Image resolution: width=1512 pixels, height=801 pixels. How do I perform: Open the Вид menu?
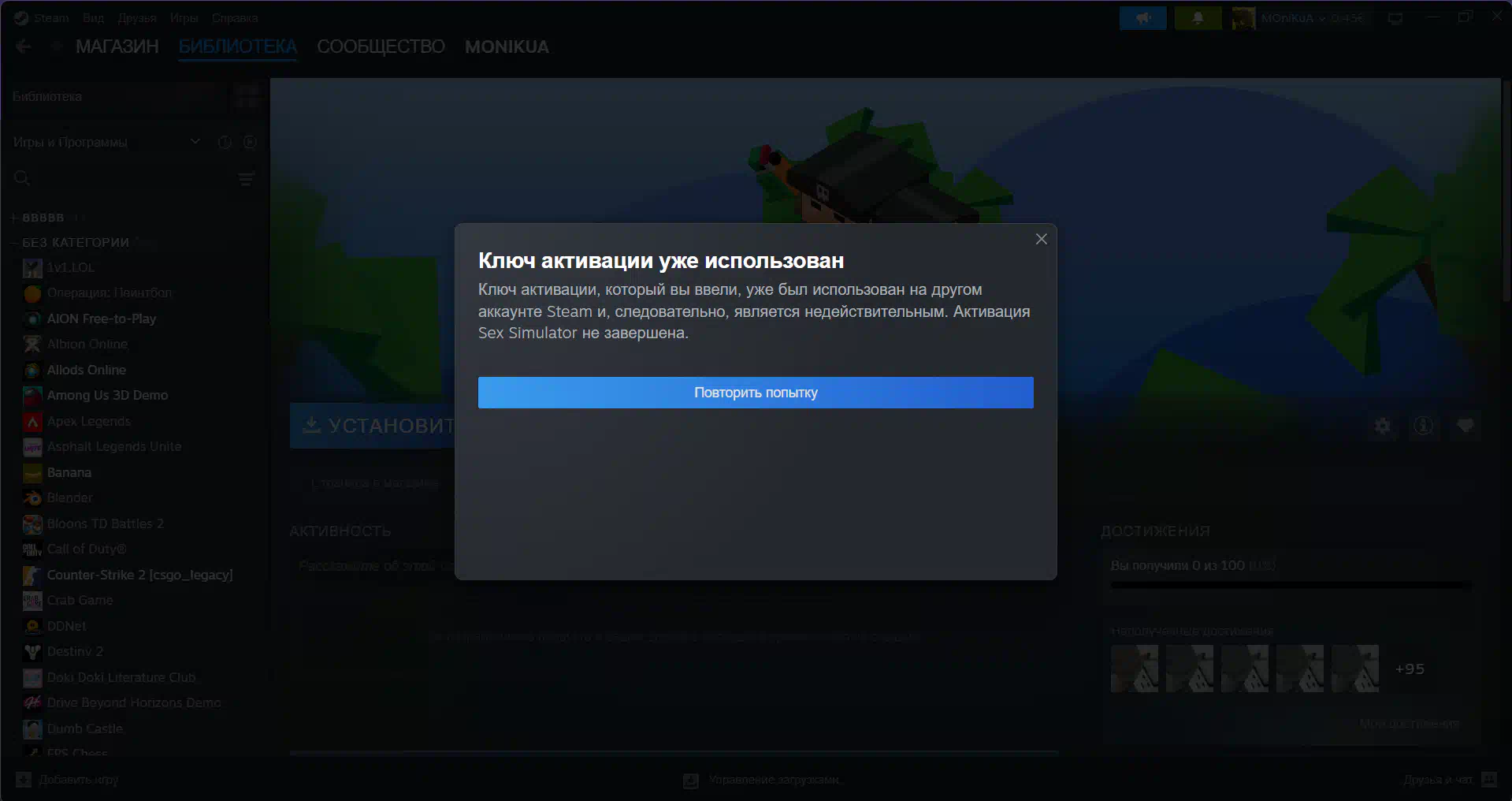pyautogui.click(x=93, y=17)
